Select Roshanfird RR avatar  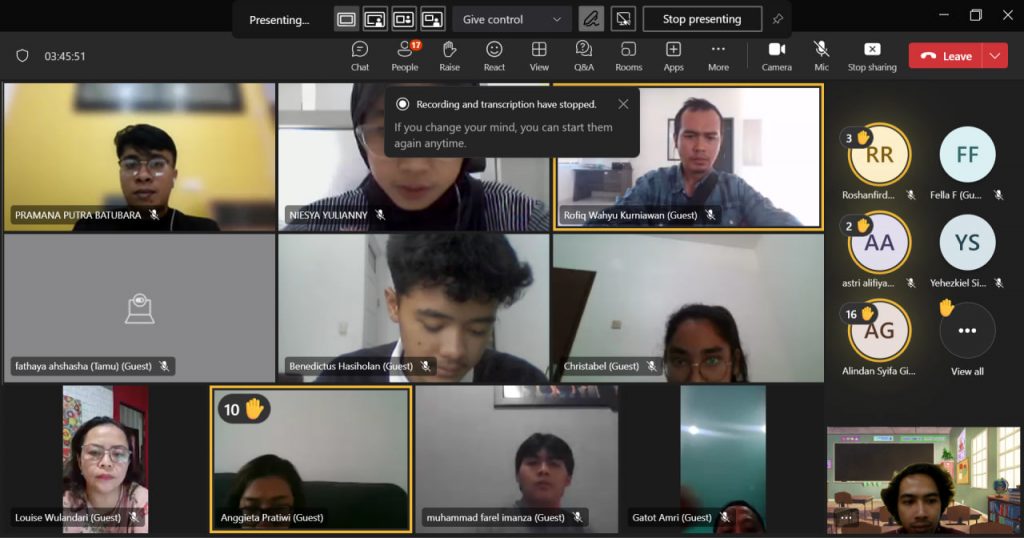click(x=879, y=155)
